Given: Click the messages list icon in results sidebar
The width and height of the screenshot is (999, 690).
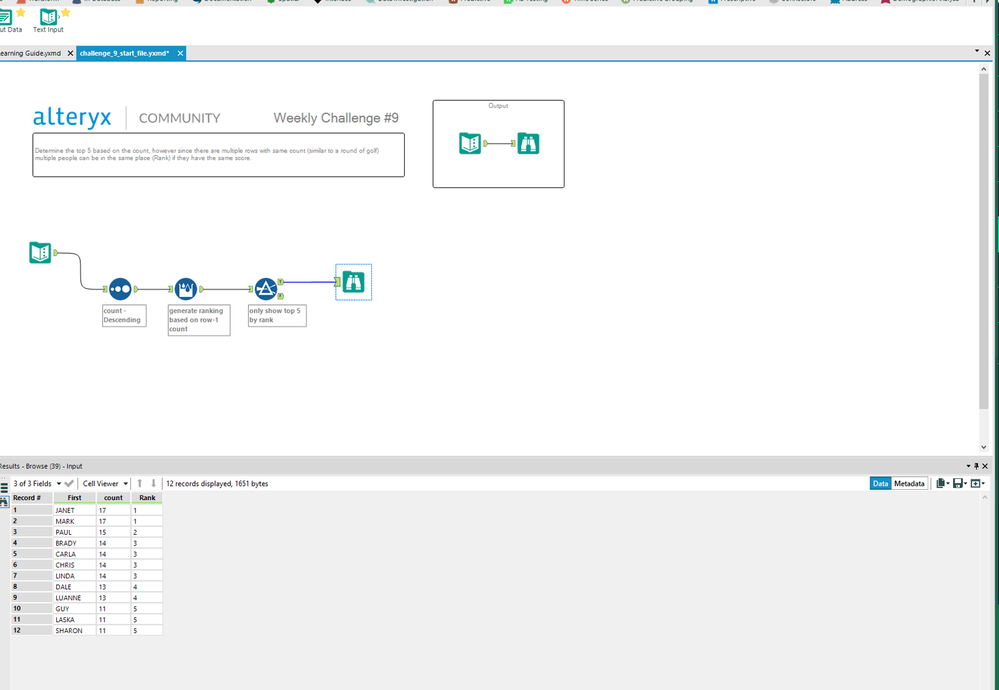Looking at the screenshot, I should (4, 488).
